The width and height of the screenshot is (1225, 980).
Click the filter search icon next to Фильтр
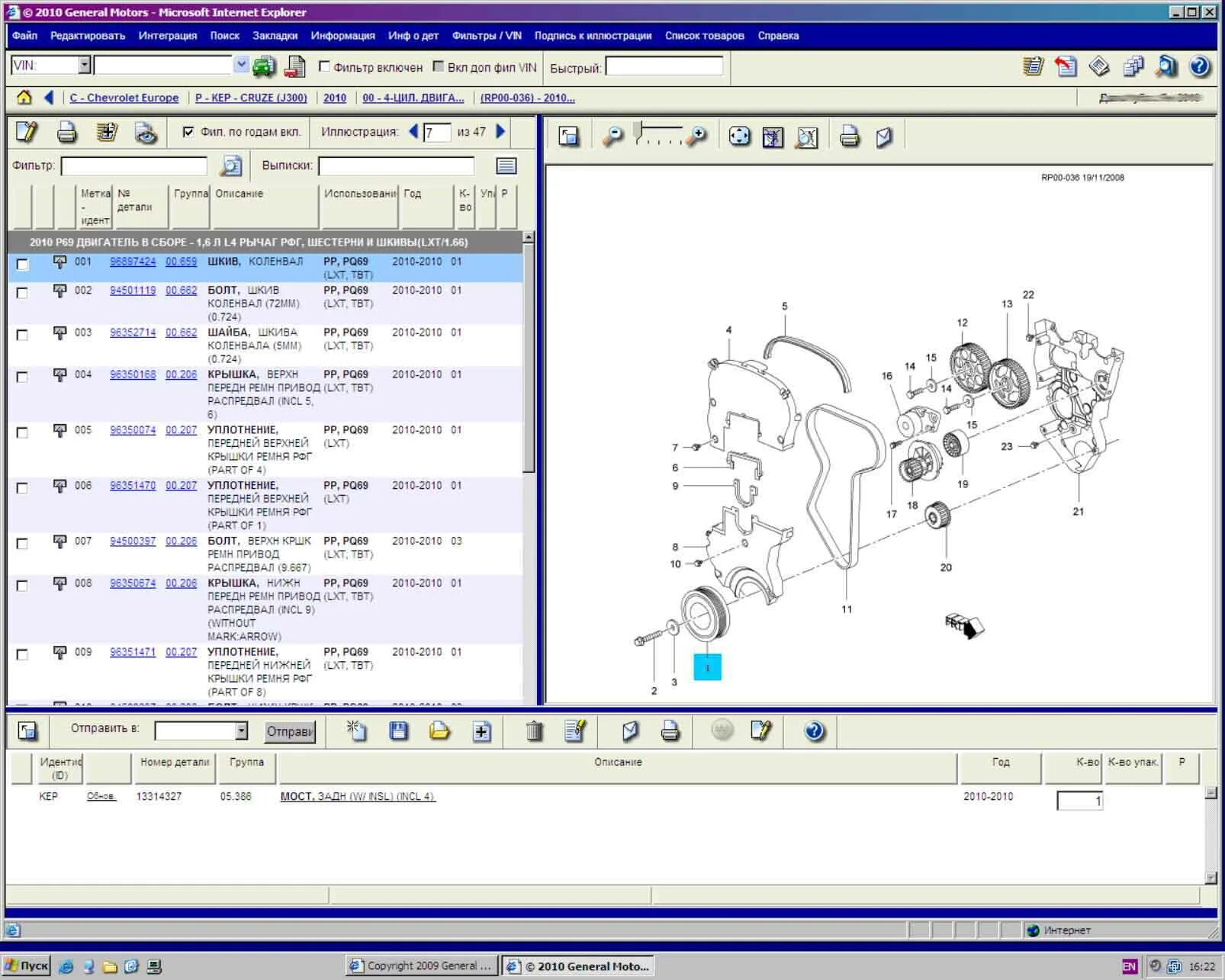tap(230, 165)
